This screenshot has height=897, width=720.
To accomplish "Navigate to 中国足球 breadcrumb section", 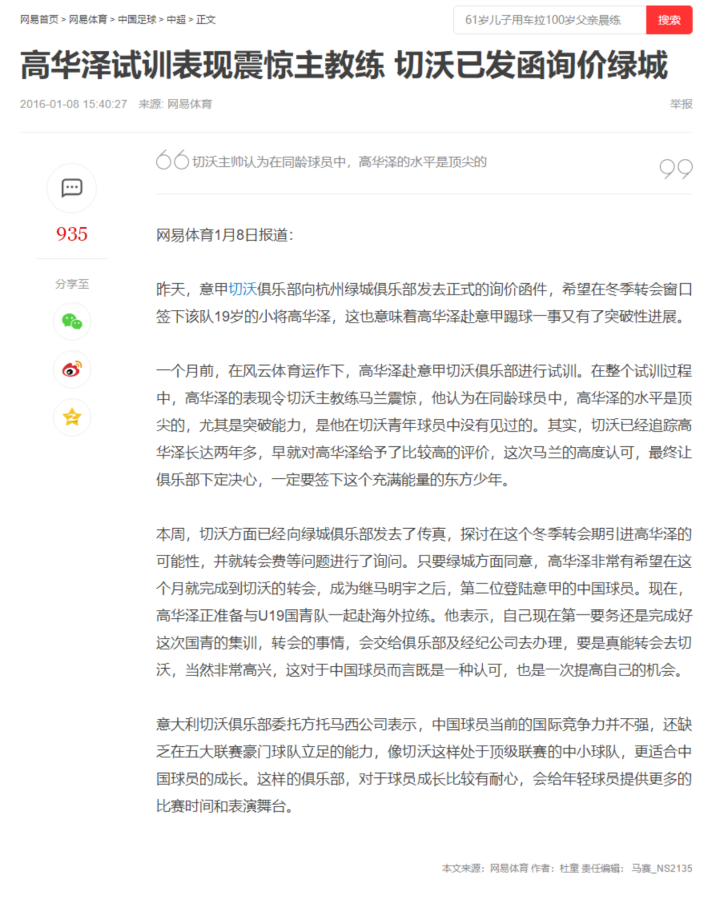I will click(x=137, y=20).
